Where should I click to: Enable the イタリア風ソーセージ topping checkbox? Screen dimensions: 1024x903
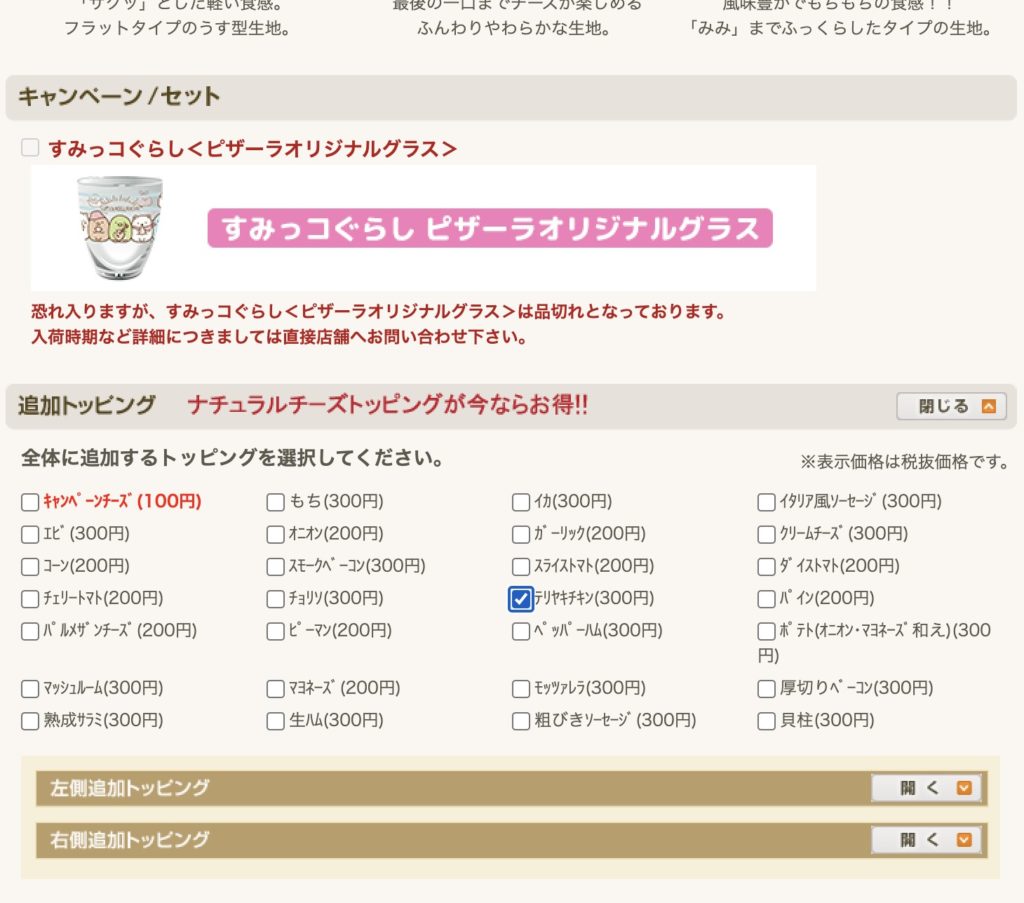[766, 502]
